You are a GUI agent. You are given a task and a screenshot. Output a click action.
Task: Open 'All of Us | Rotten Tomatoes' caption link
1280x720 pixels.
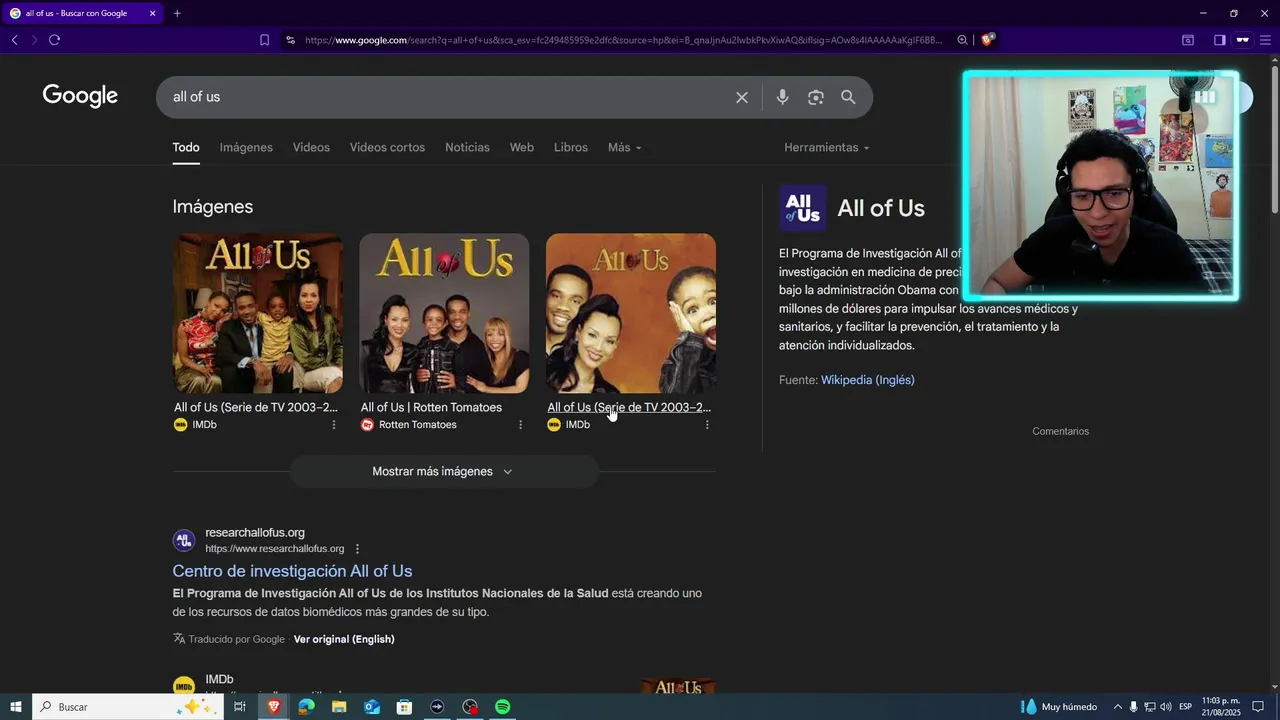[x=431, y=407]
